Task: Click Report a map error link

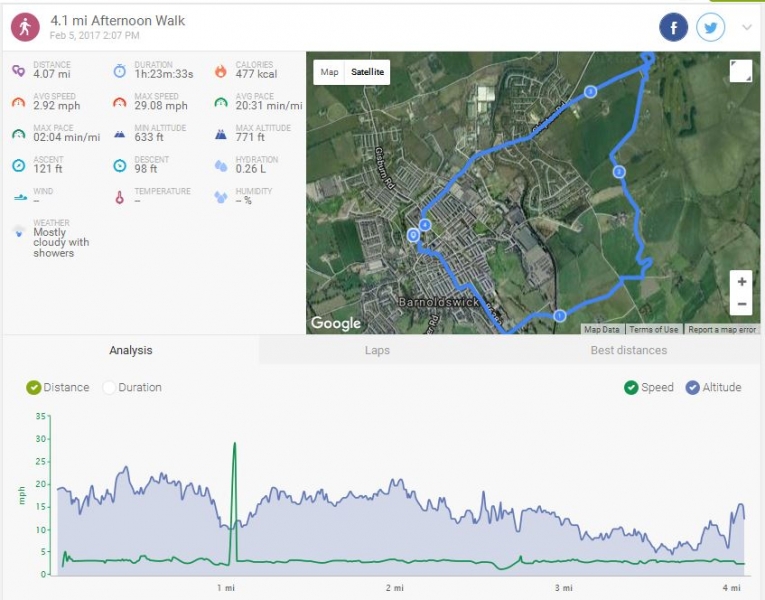Action: 722,330
